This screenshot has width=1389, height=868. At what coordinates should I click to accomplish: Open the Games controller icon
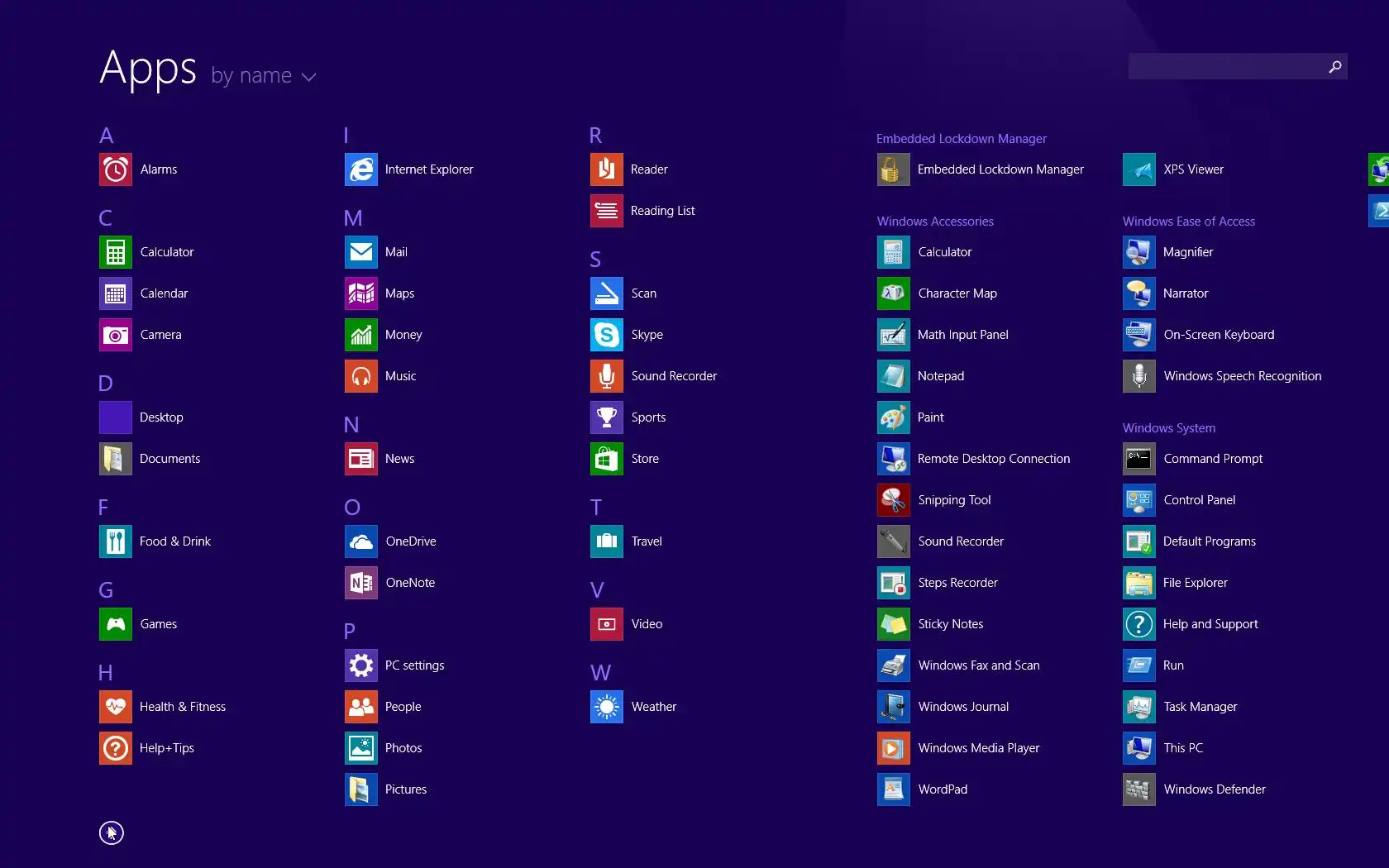click(x=116, y=624)
